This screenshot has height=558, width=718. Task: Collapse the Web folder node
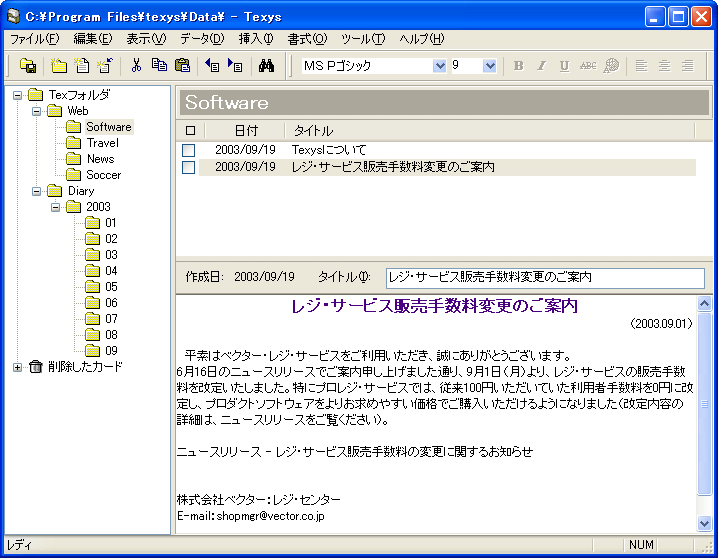[36, 111]
